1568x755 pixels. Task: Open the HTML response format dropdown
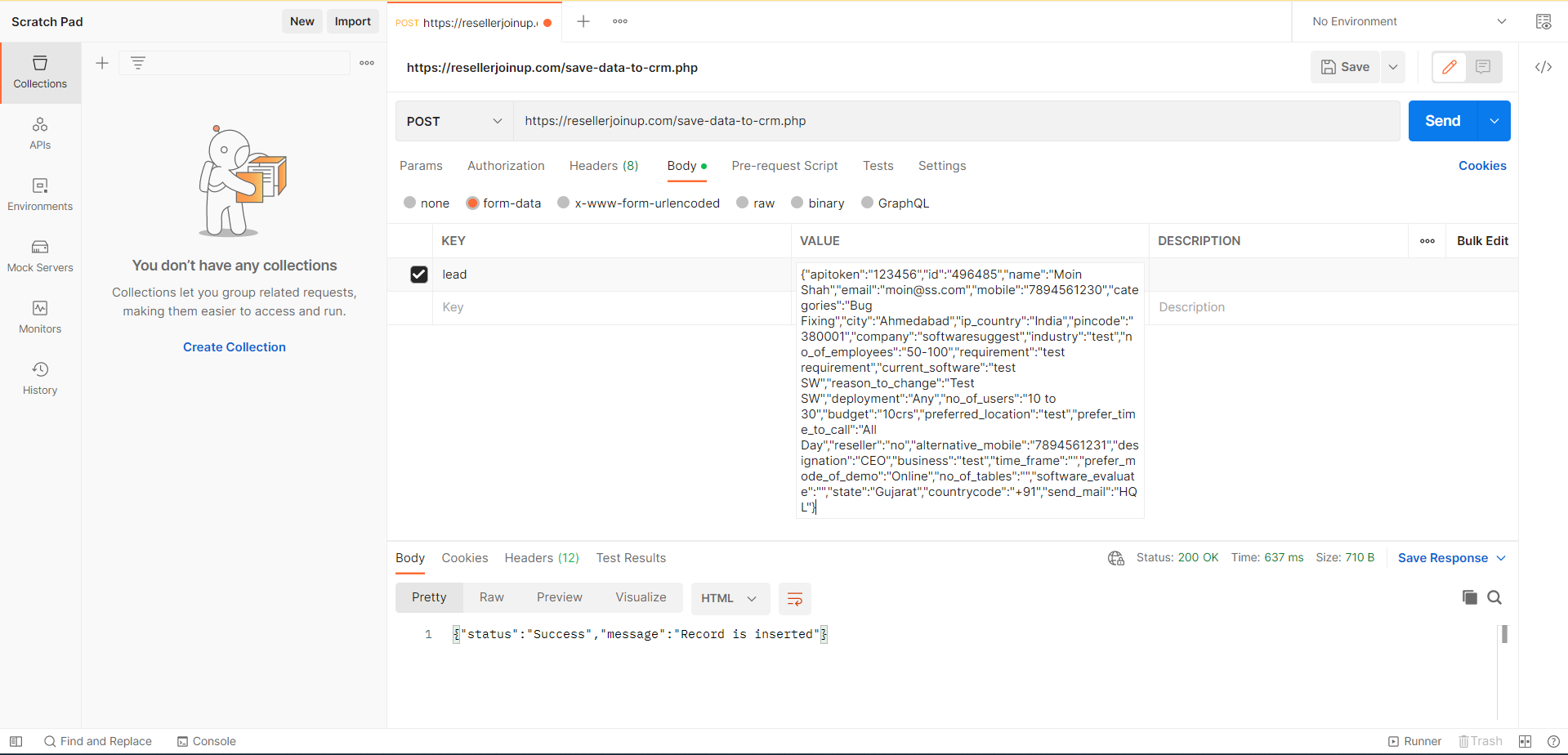(730, 598)
